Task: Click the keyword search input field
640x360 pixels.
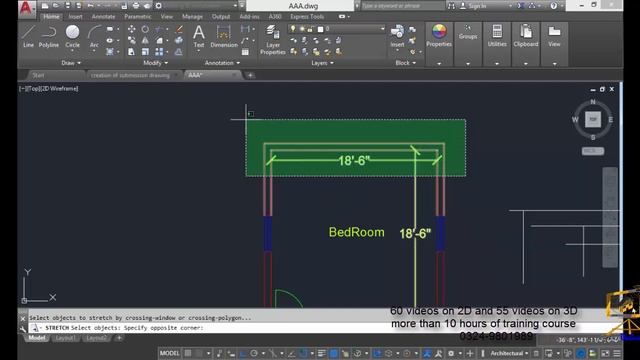Action: click(x=402, y=6)
